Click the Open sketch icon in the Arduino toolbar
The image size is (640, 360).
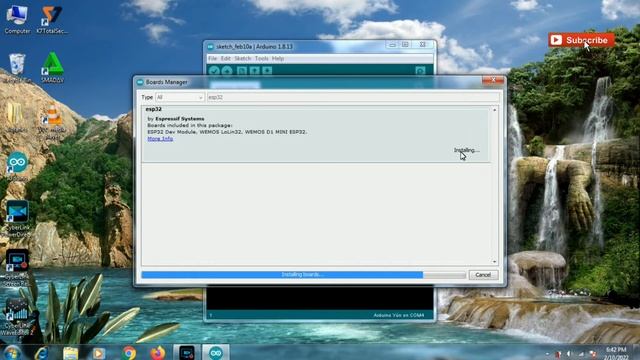click(x=255, y=71)
